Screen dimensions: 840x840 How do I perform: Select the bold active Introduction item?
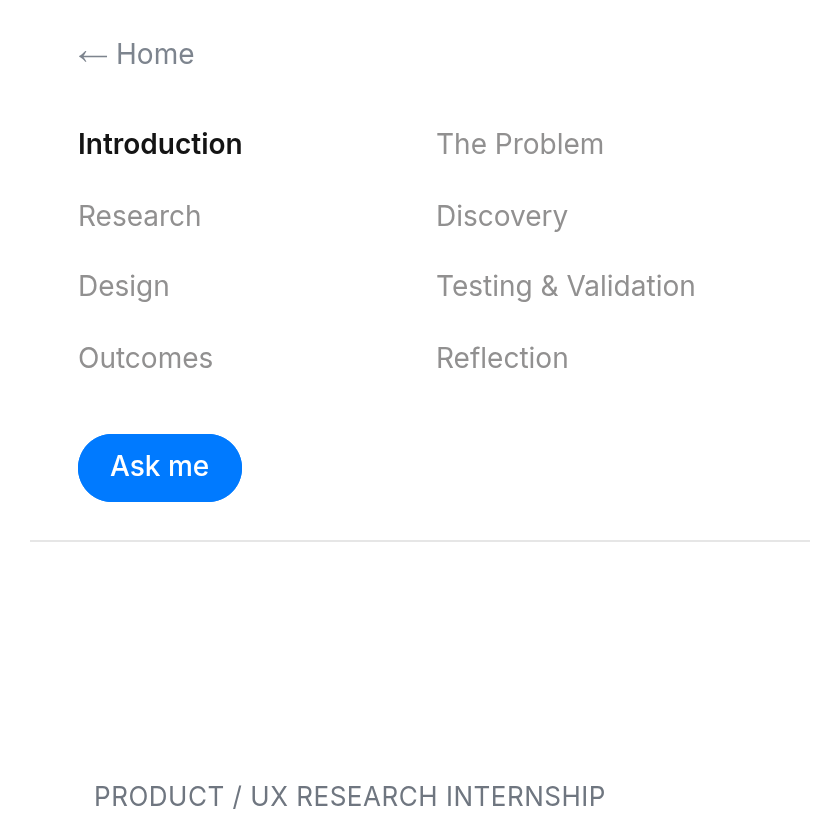[160, 144]
